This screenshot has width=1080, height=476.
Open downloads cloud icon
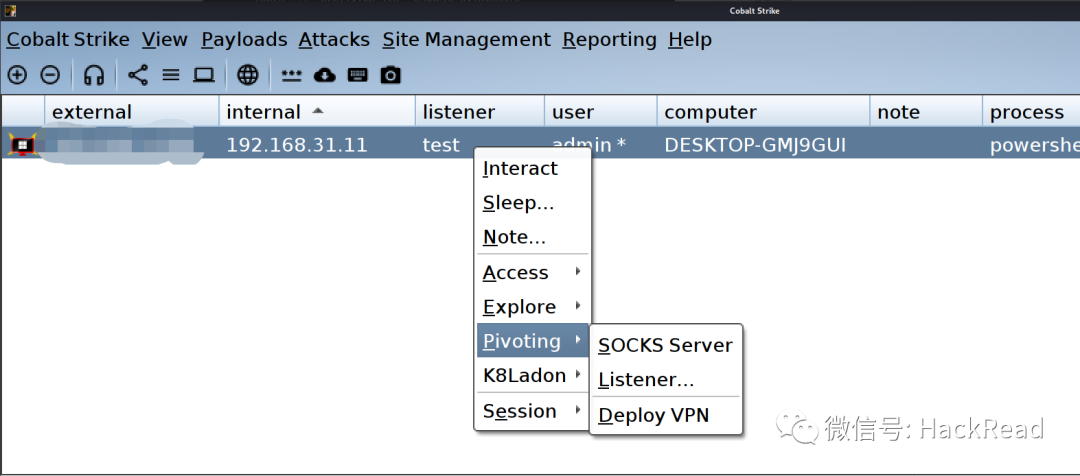324,75
